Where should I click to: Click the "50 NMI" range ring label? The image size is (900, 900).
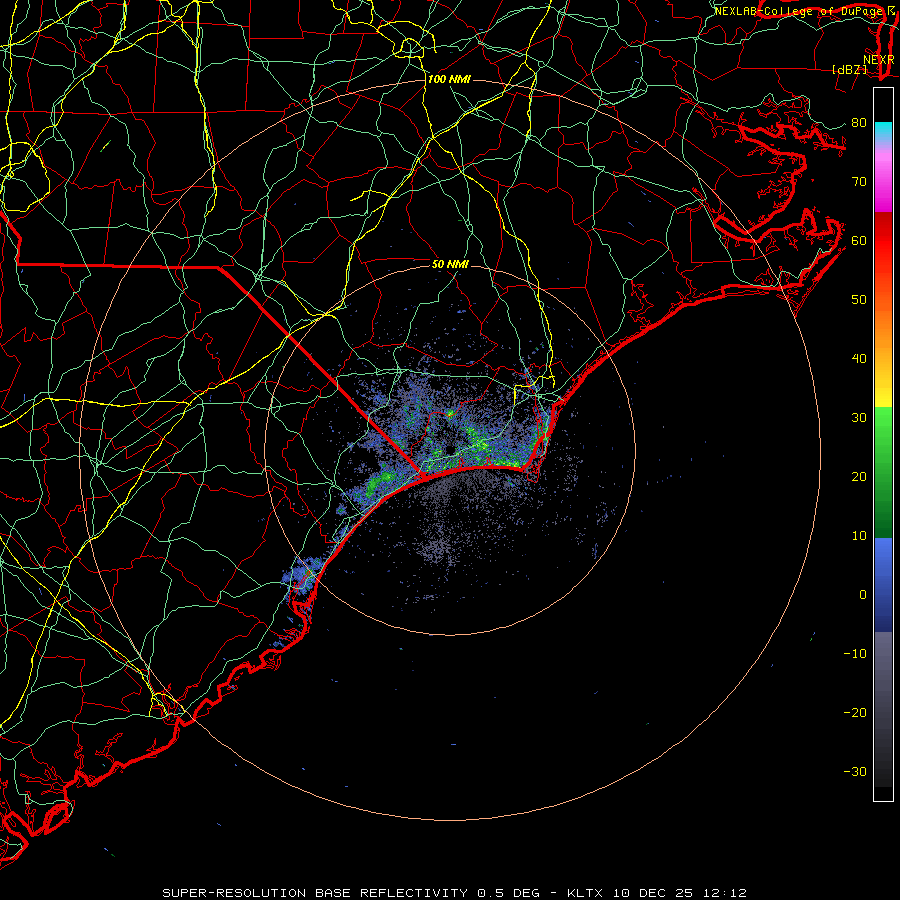coord(450,265)
